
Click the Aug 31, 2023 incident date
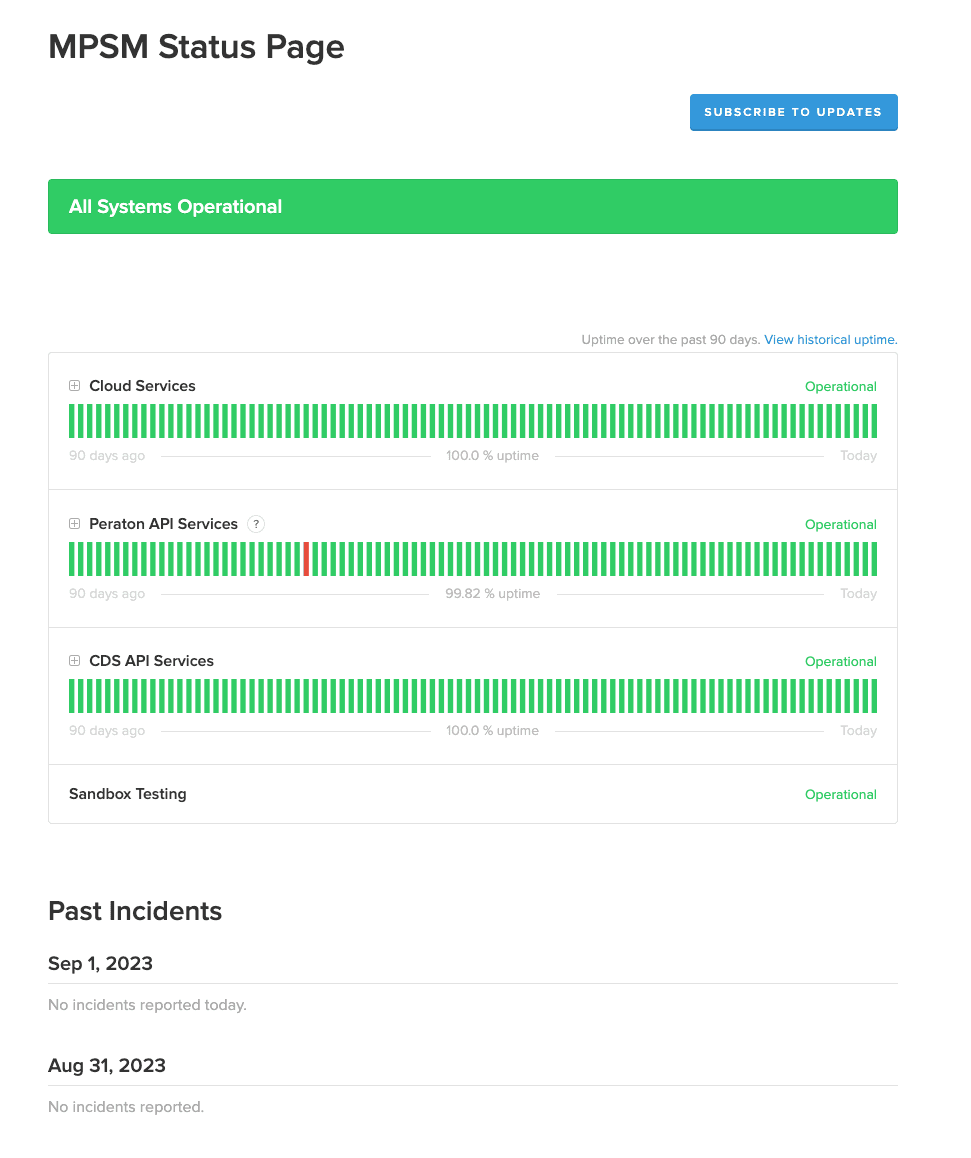107,1066
